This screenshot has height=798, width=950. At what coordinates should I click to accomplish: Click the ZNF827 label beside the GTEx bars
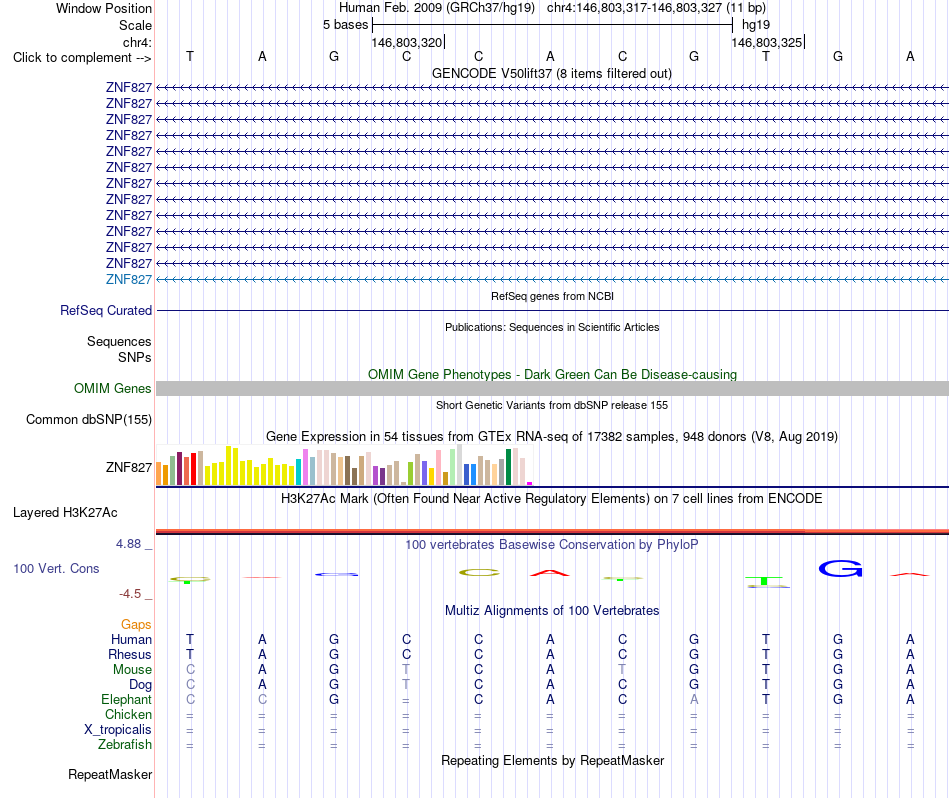point(128,467)
